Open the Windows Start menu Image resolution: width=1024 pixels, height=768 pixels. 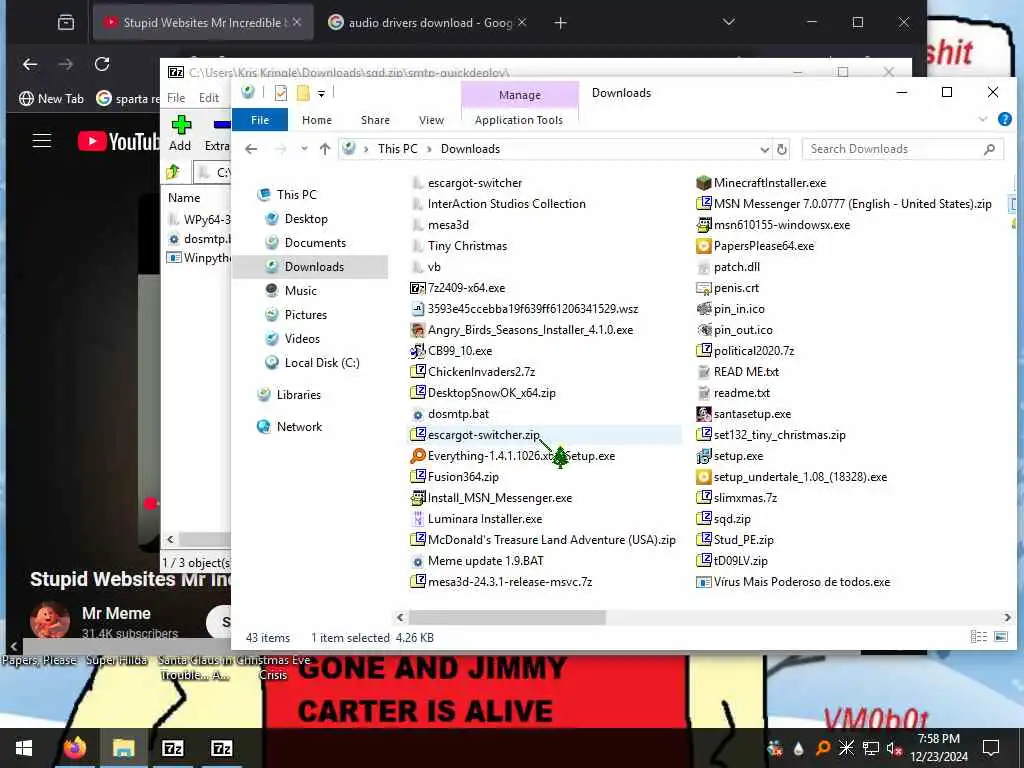[24, 748]
